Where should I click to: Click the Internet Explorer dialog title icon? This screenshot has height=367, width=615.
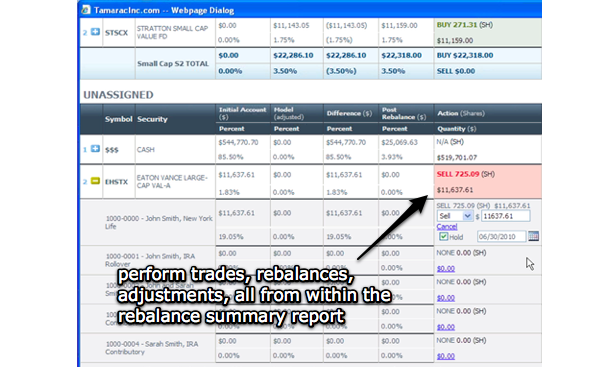point(86,10)
